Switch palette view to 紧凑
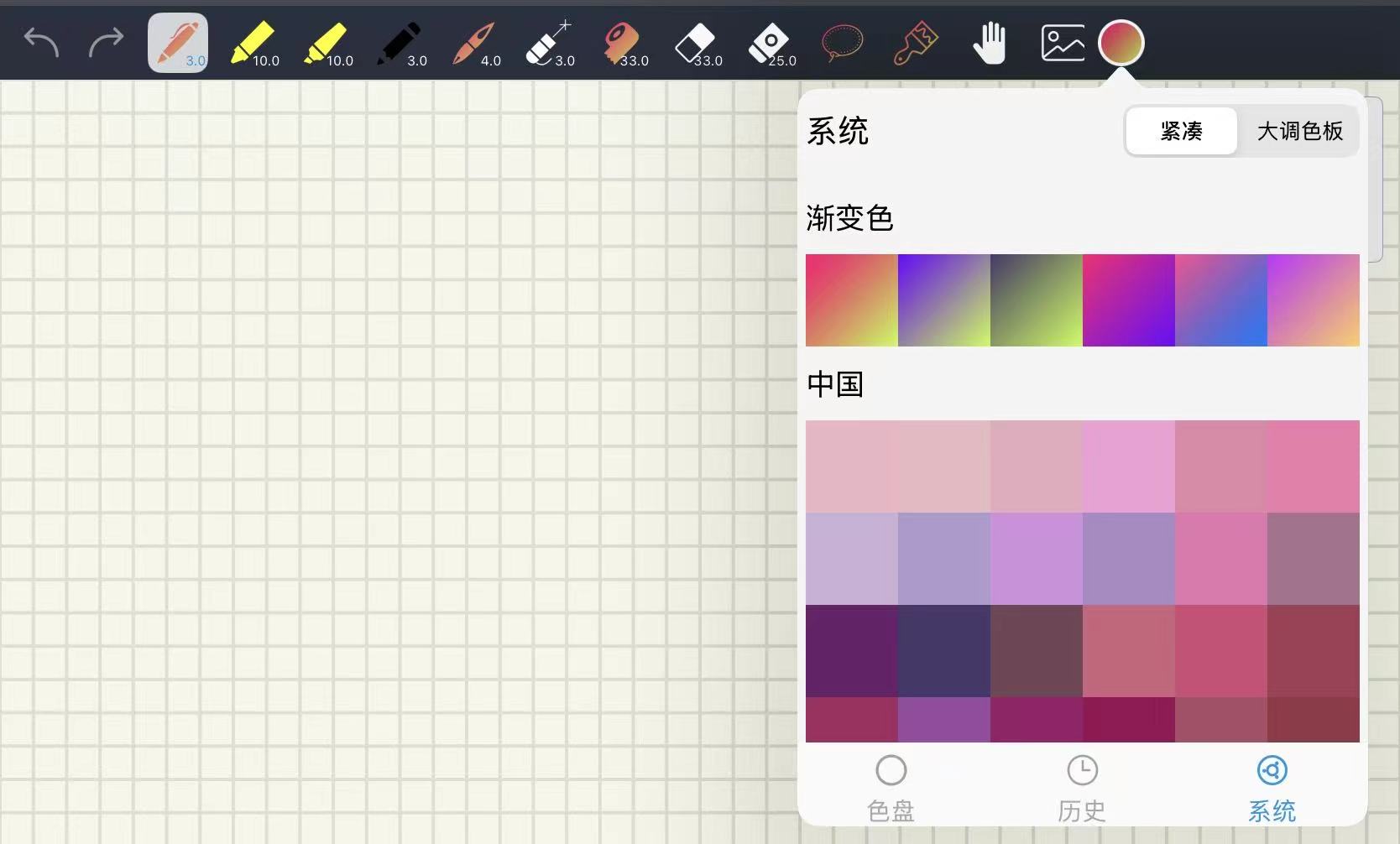 pos(1181,131)
